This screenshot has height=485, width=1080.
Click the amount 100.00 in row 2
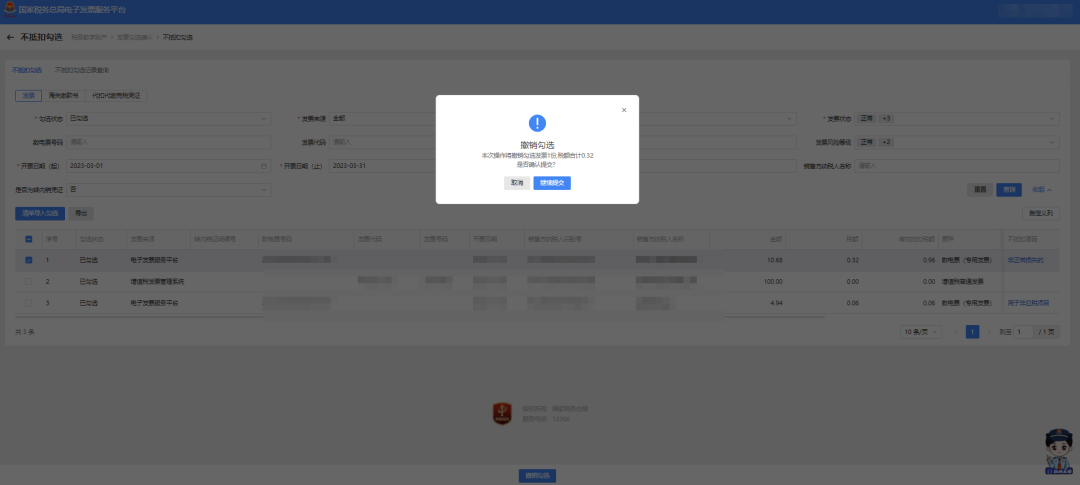pos(773,282)
